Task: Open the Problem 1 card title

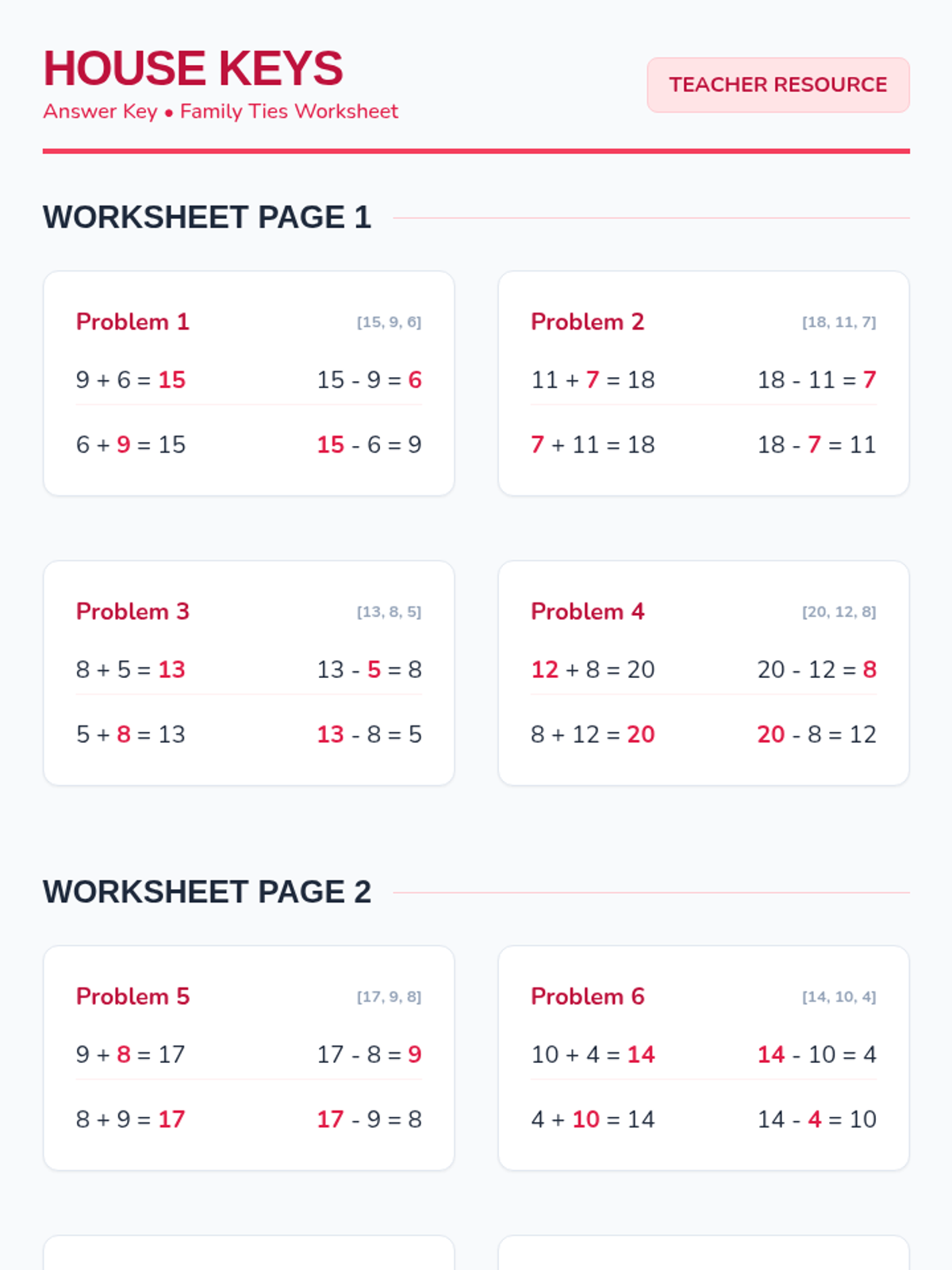Action: [132, 321]
